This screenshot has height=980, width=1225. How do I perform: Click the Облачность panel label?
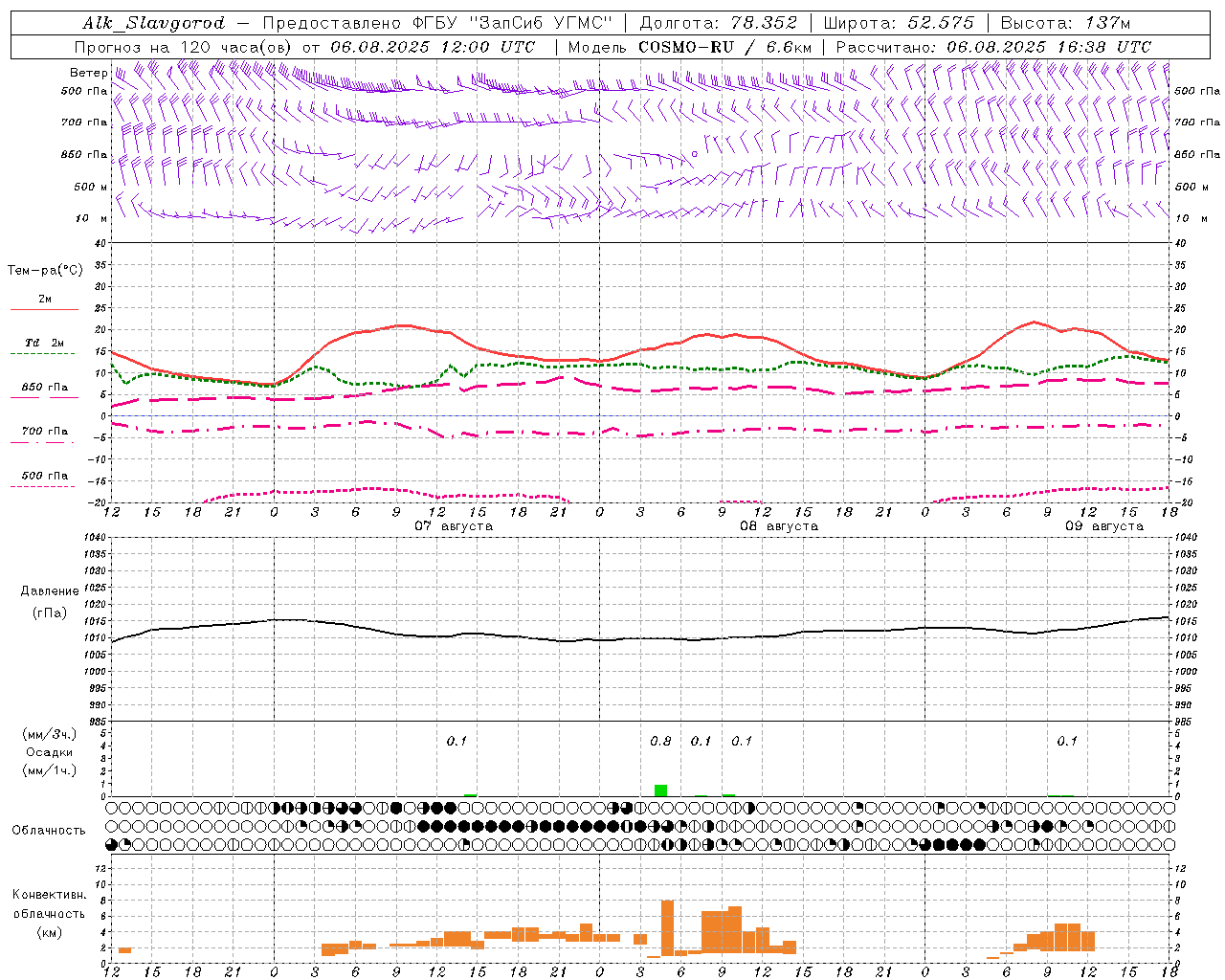pos(49,831)
